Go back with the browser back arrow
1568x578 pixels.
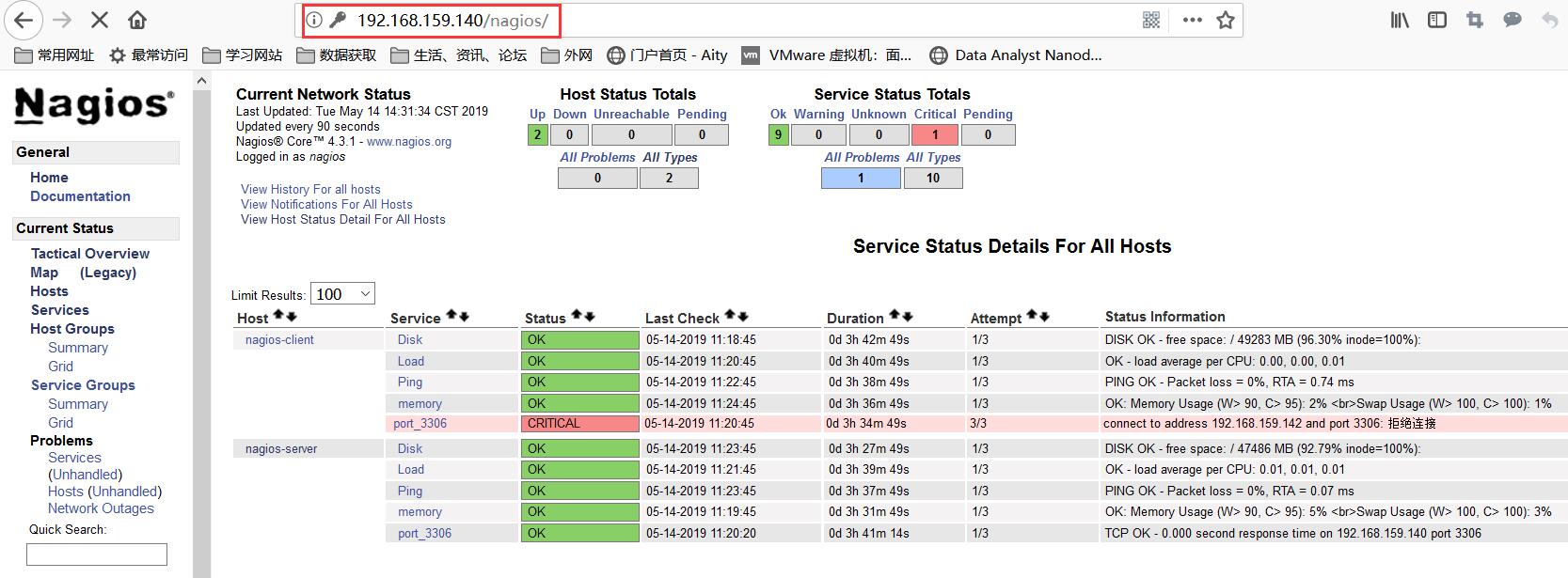[x=24, y=20]
